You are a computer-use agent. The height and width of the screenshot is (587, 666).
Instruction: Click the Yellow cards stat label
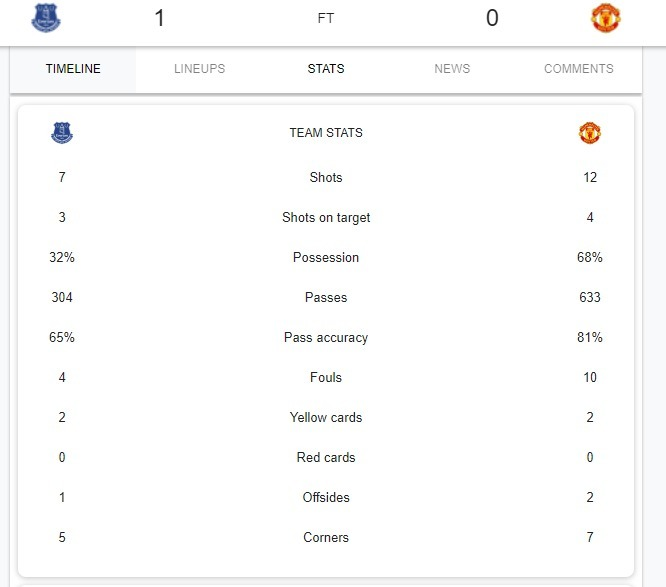click(326, 418)
